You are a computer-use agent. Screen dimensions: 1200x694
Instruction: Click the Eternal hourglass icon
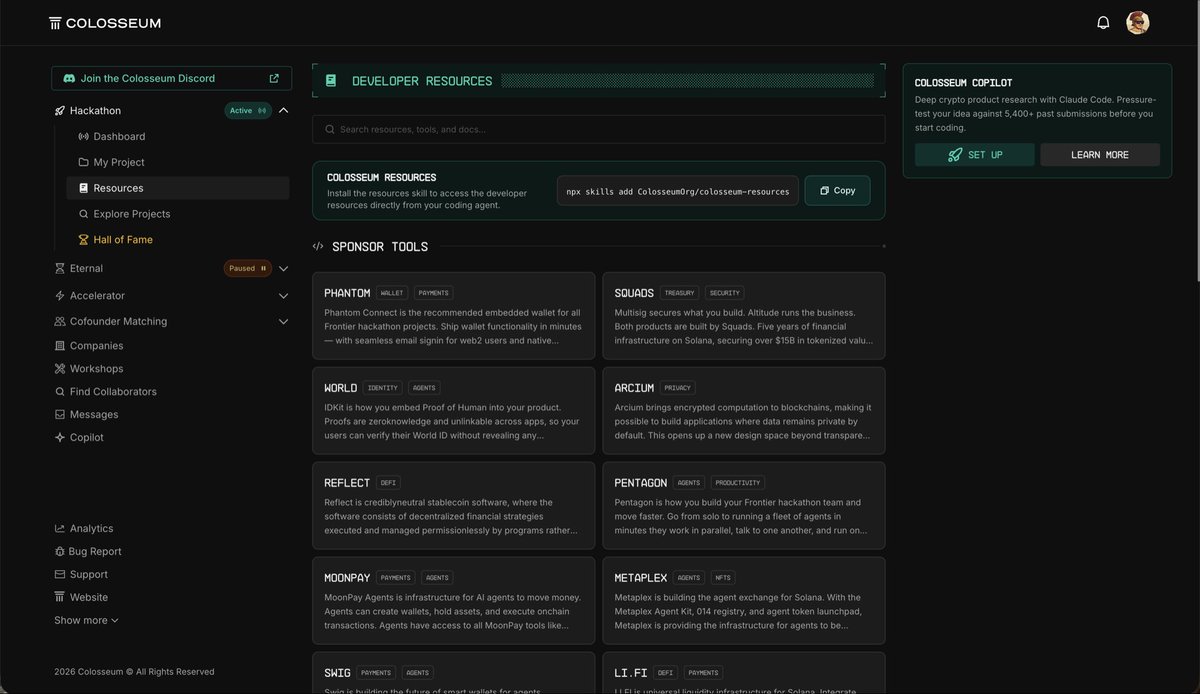[x=60, y=268]
